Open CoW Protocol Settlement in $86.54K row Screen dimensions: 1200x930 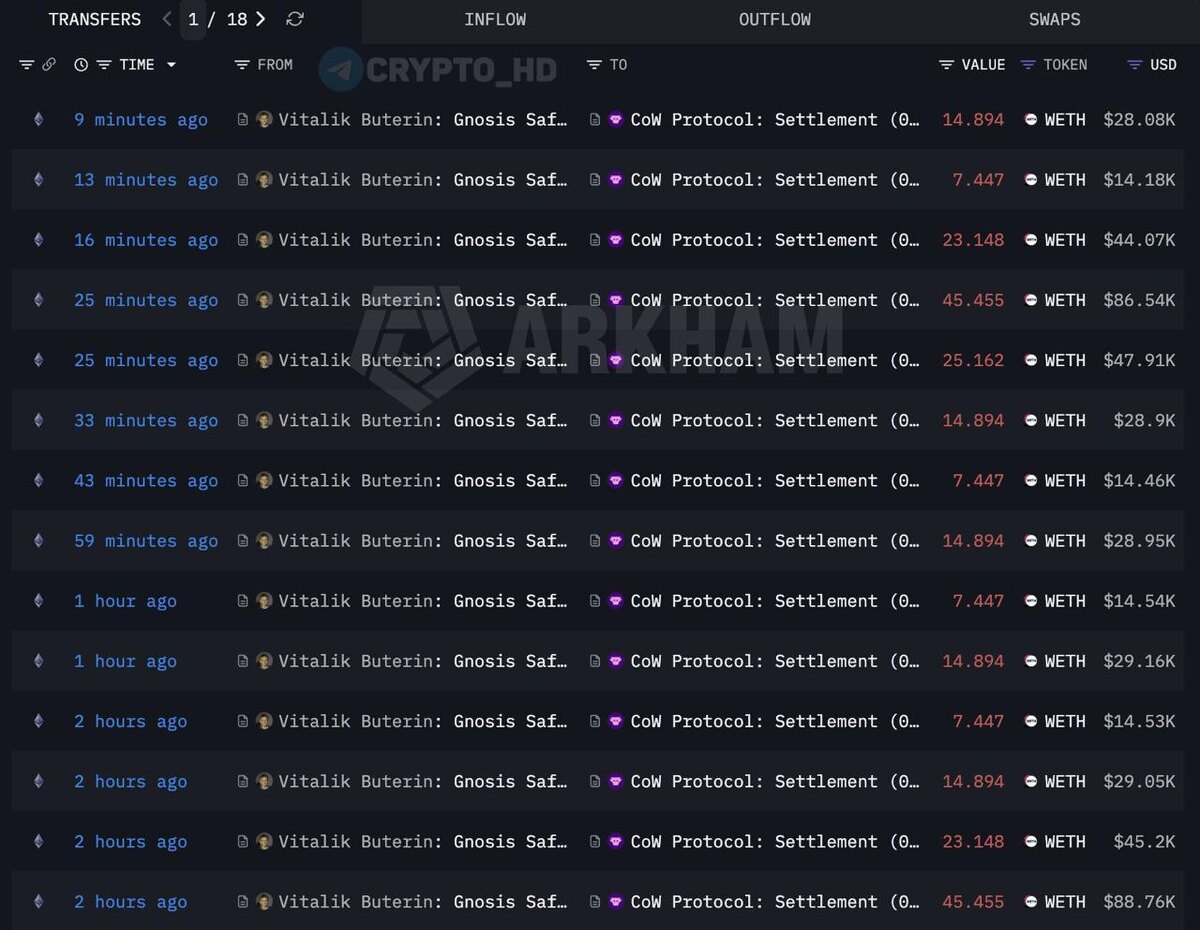pos(775,299)
